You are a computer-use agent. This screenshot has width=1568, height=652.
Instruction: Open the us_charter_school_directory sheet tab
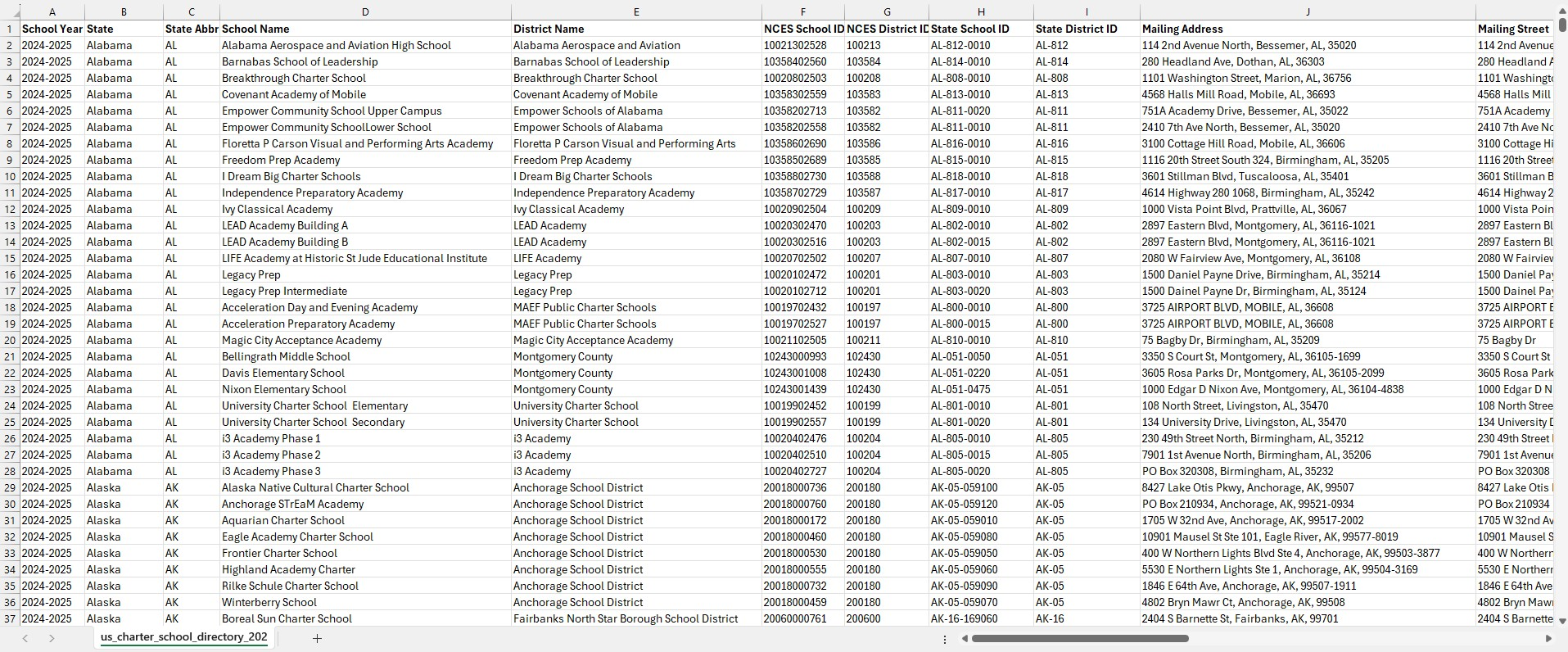tap(183, 637)
